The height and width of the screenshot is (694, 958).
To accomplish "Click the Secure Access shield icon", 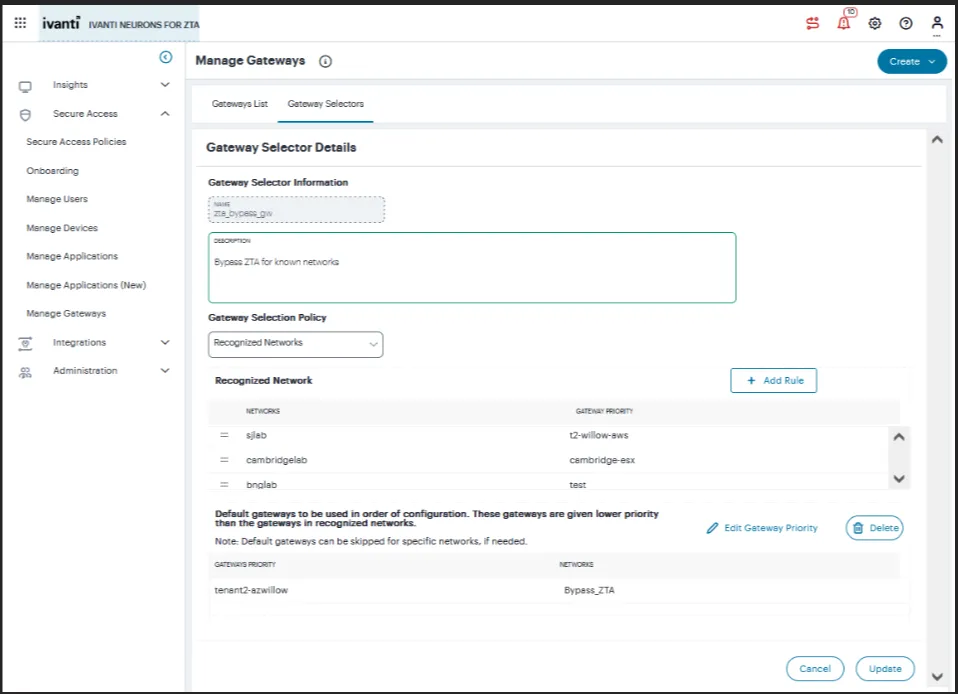I will coord(25,115).
